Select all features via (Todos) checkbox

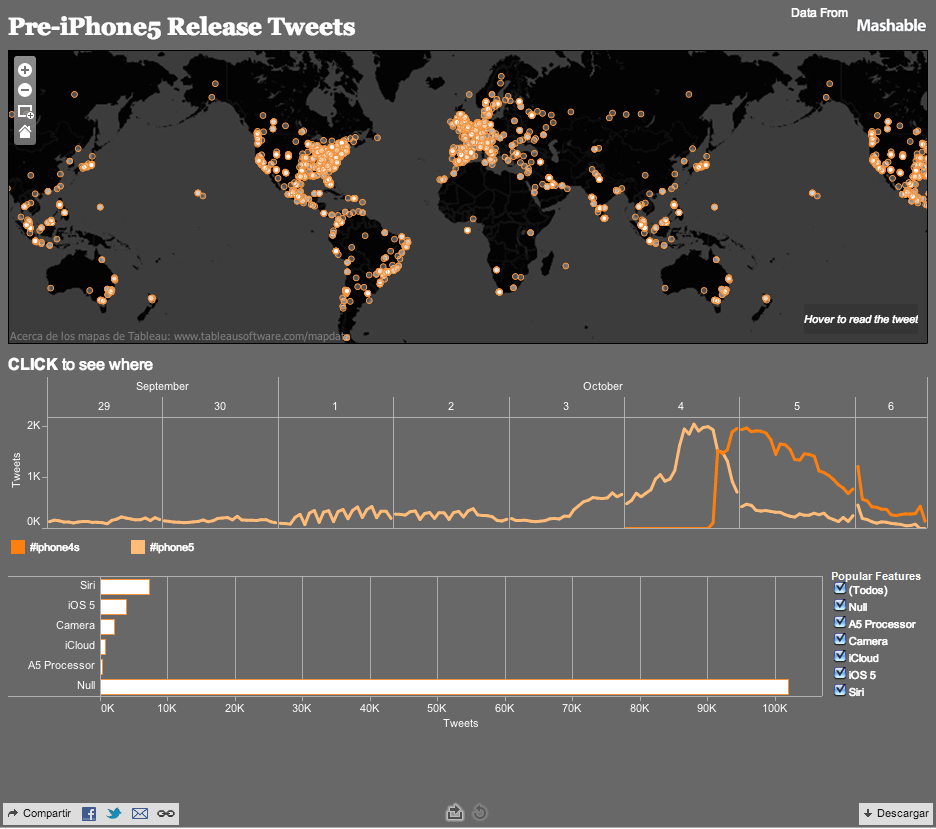839,588
